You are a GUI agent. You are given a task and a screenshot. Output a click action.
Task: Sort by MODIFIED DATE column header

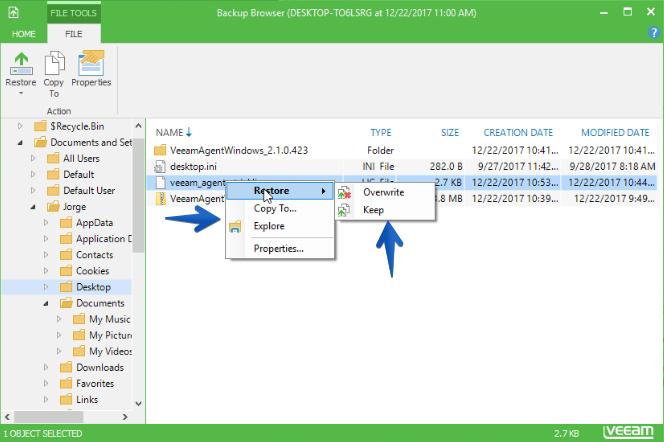(615, 133)
